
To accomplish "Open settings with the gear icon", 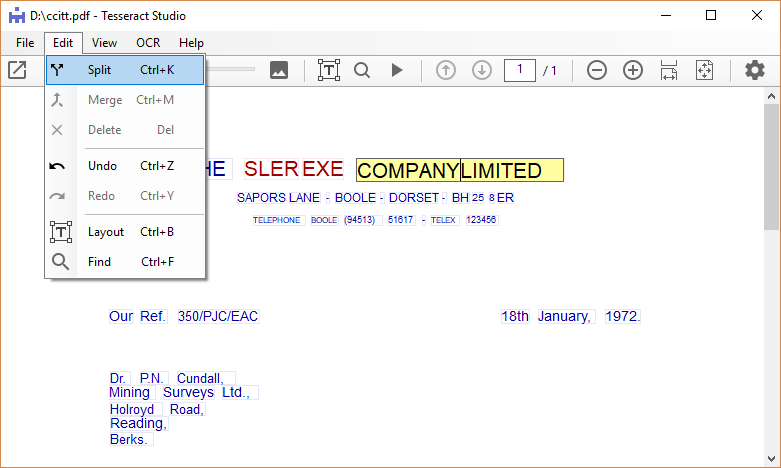I will (x=755, y=70).
